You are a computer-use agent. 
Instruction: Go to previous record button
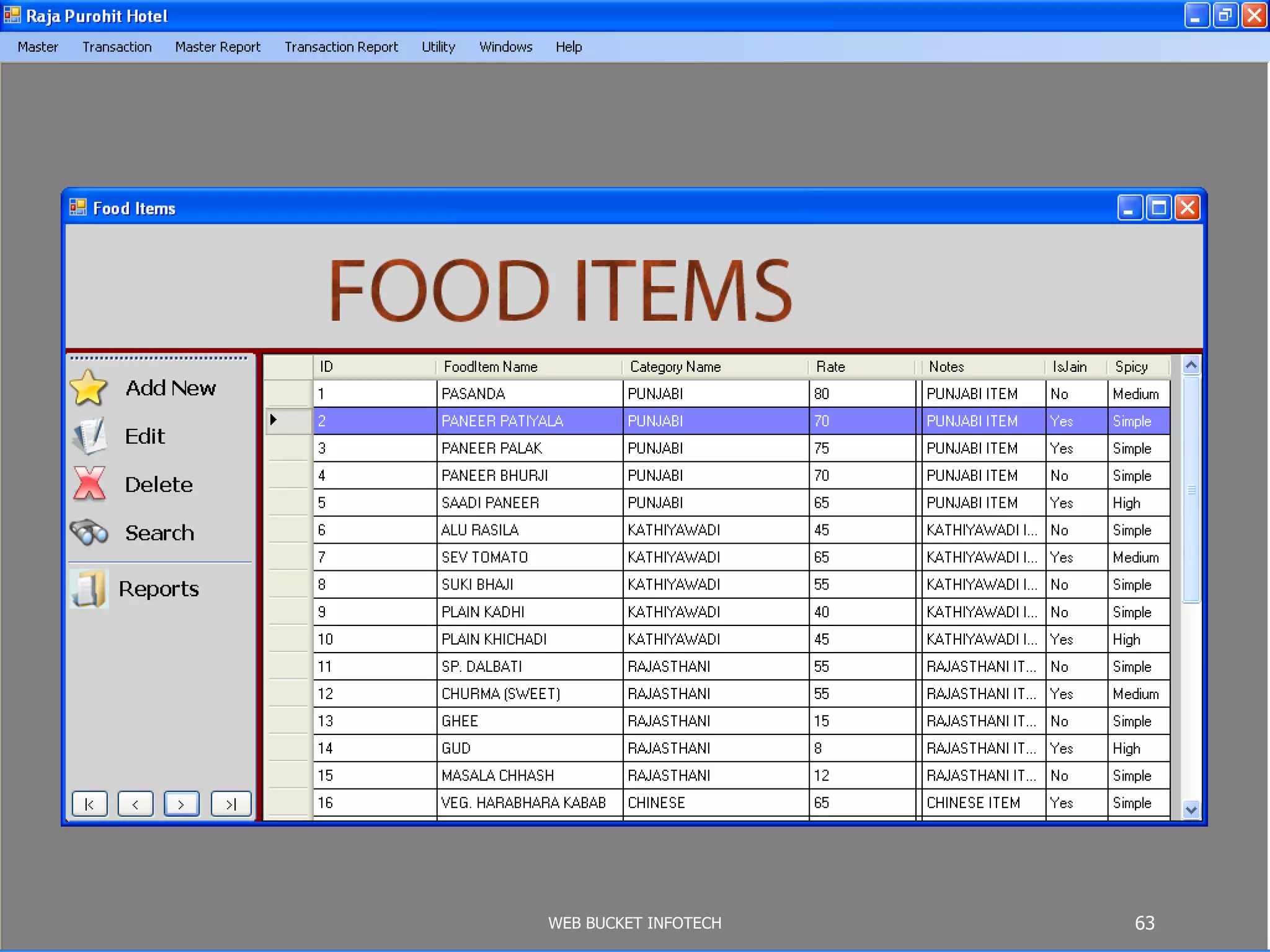coord(135,804)
